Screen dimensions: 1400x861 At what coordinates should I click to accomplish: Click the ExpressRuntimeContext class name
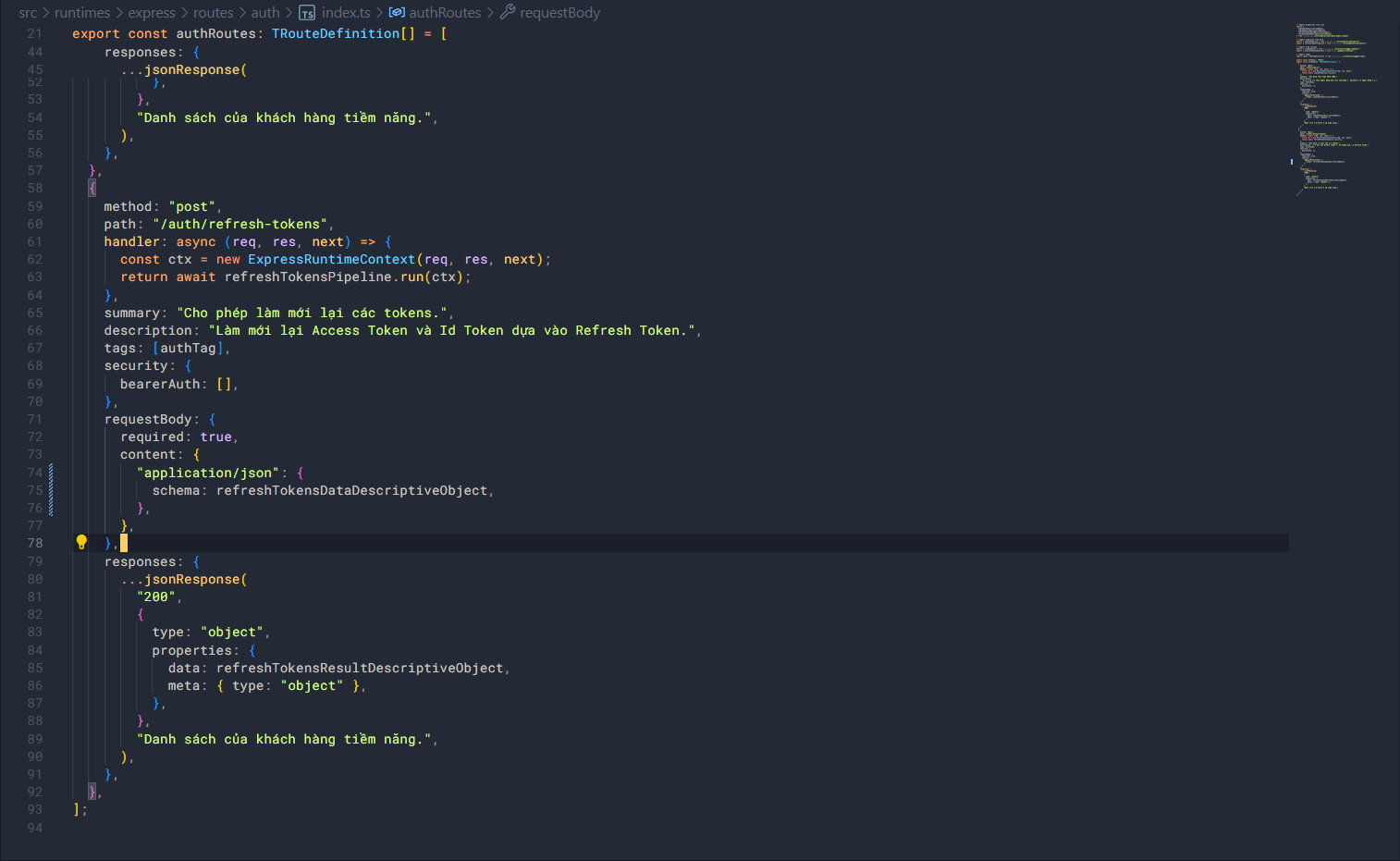click(x=331, y=260)
